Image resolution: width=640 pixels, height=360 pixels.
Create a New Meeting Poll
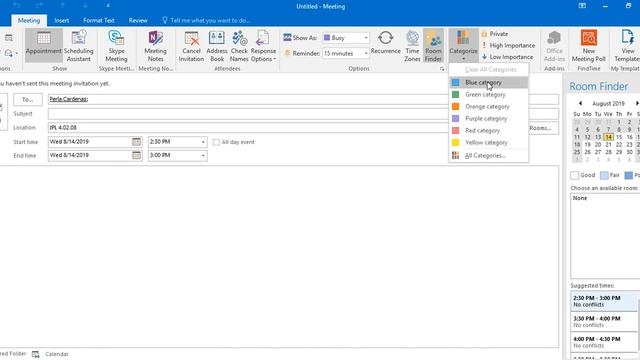coord(589,46)
